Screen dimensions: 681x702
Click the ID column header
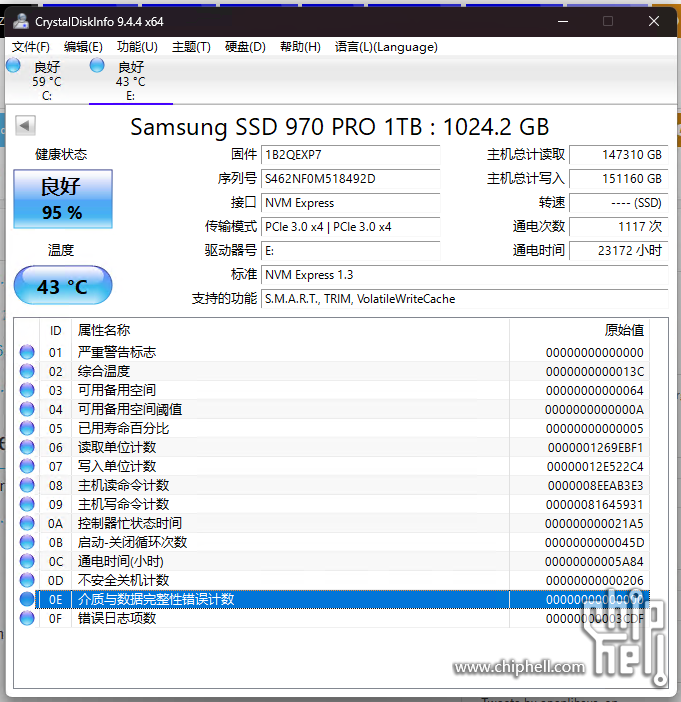pyautogui.click(x=56, y=330)
